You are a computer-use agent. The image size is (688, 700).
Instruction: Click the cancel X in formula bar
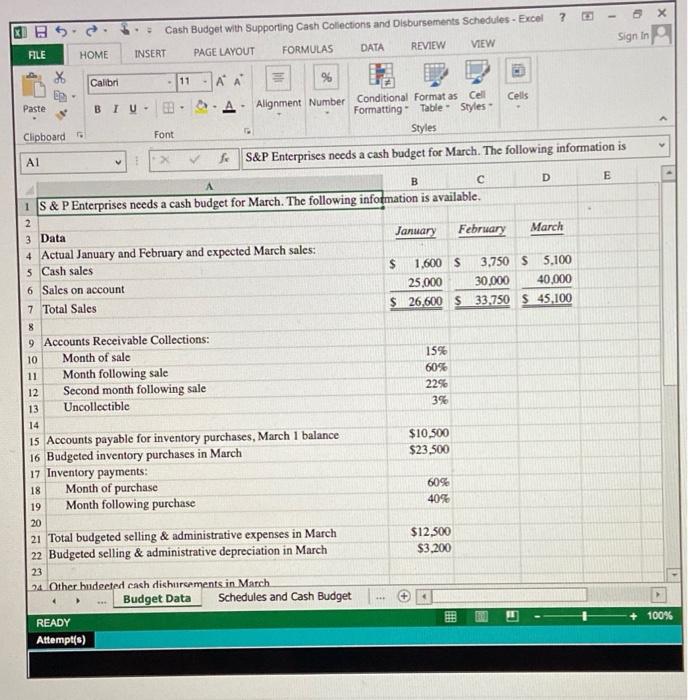point(165,159)
